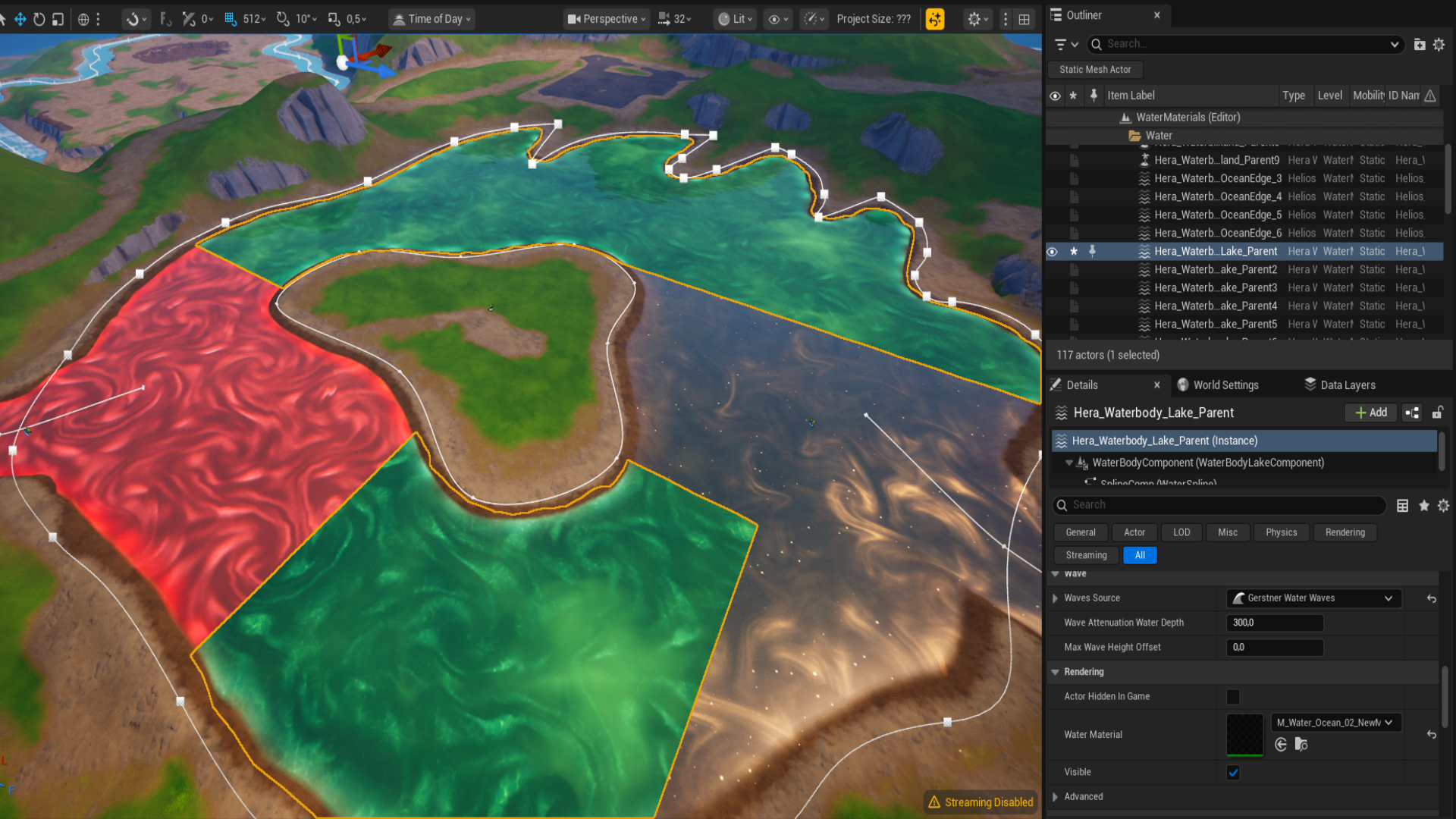Open the Outliner settings gear
The image size is (1456, 819).
click(x=1439, y=44)
